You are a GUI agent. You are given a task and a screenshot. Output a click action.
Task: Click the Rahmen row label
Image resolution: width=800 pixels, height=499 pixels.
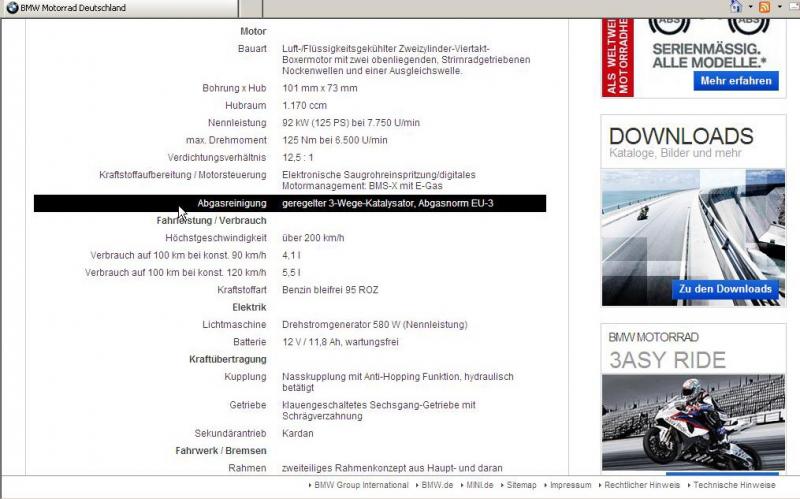(x=247, y=468)
